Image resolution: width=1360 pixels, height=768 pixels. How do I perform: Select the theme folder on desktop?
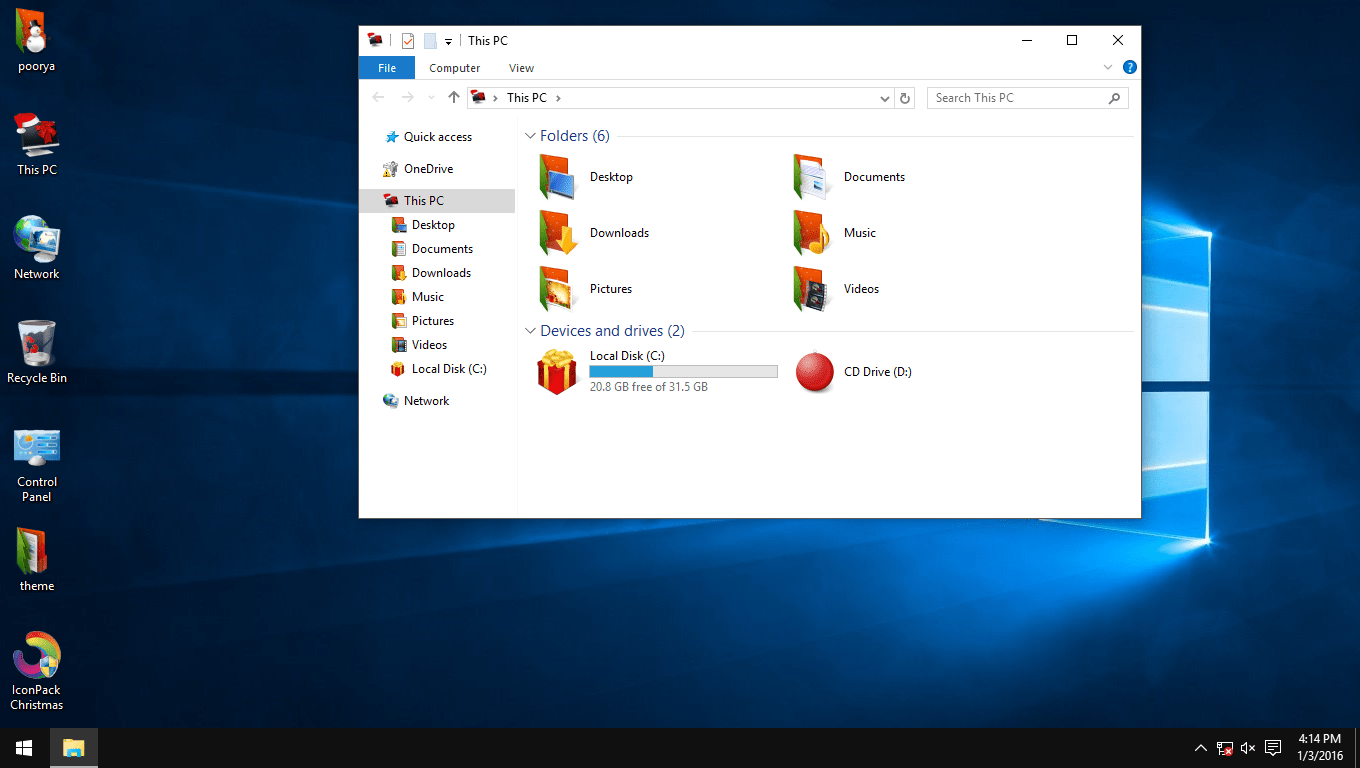[37, 561]
